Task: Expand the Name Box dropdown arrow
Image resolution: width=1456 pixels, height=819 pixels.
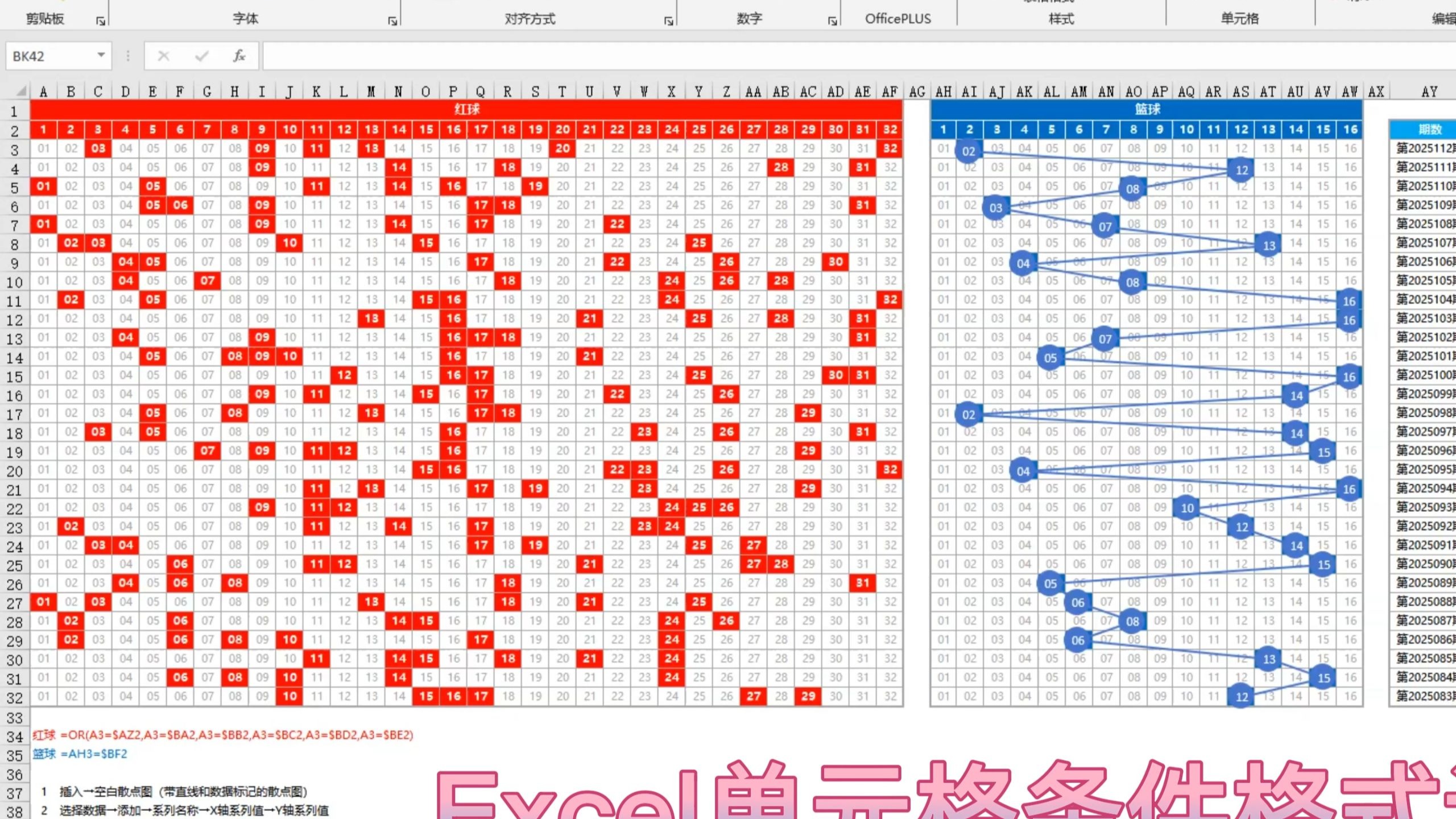Action: (x=101, y=55)
